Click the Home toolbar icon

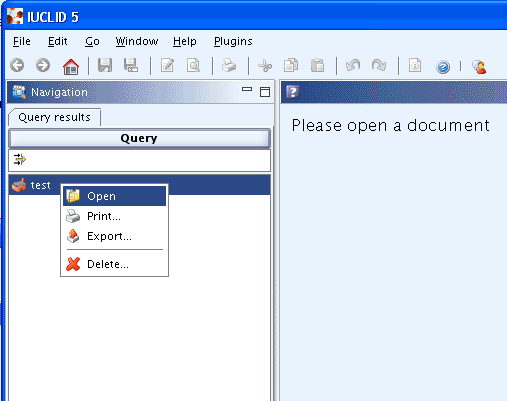[71, 66]
